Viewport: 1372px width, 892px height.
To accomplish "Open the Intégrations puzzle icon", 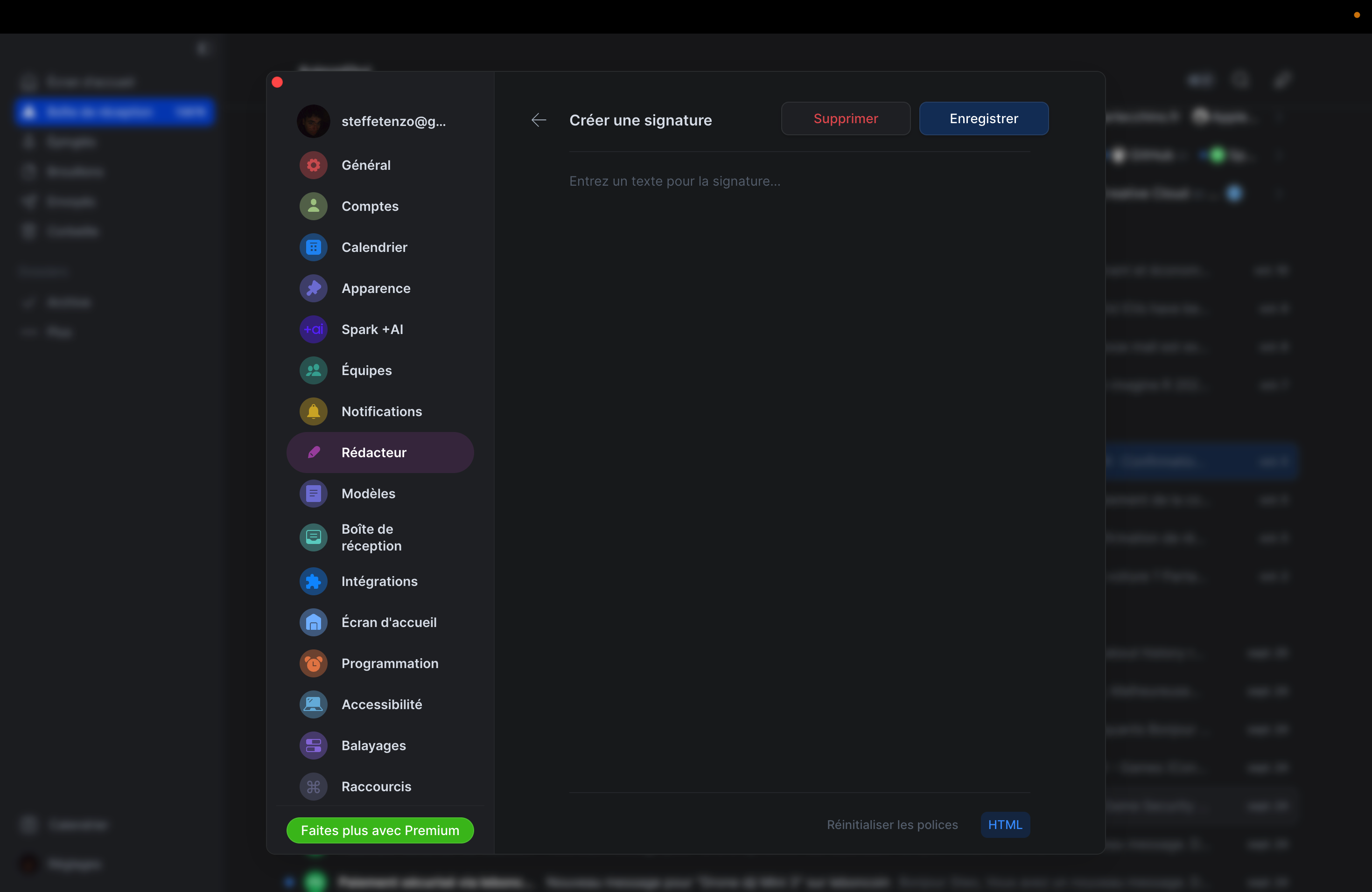I will 313,581.
